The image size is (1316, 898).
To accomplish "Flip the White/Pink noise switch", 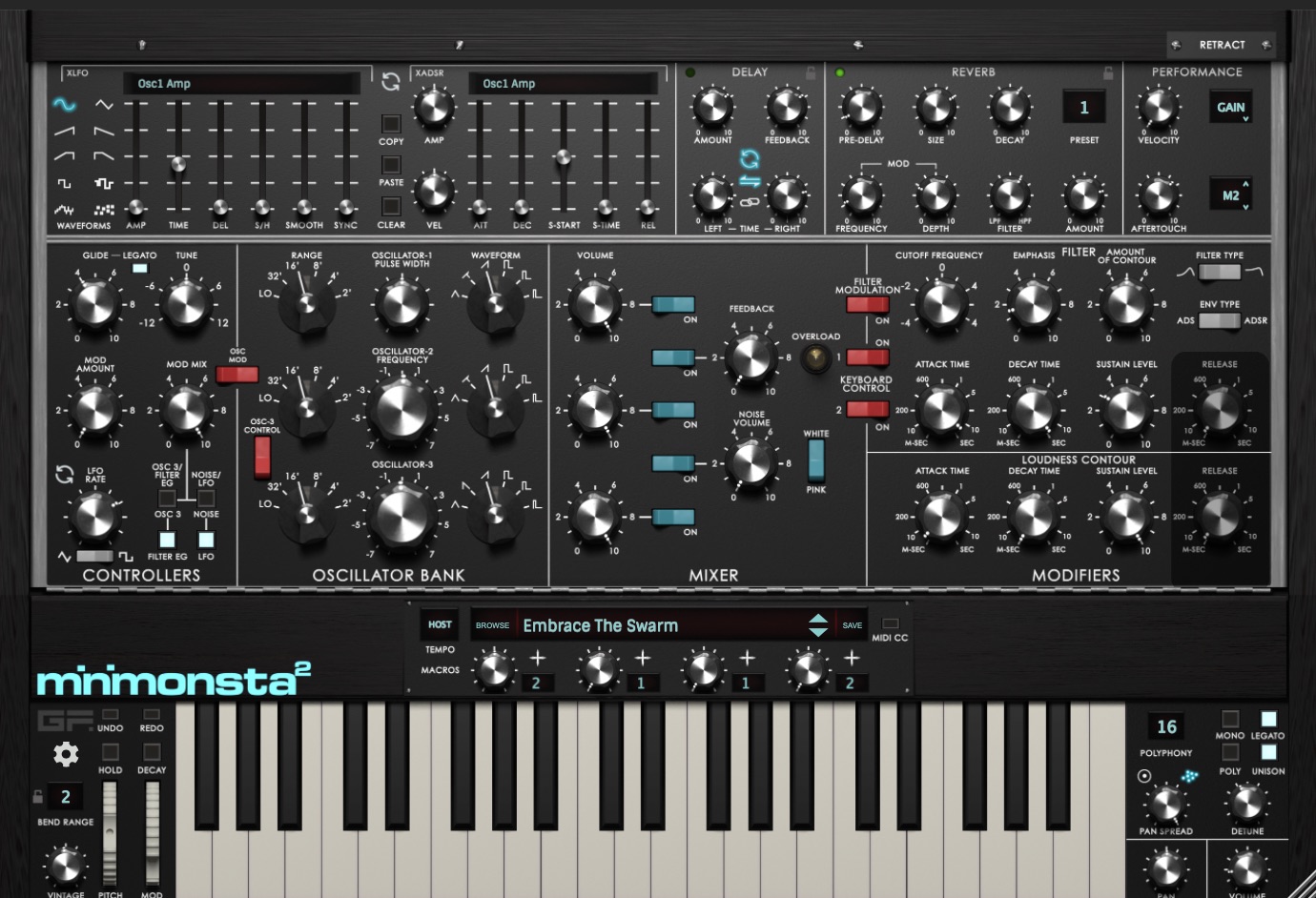I will [x=816, y=461].
